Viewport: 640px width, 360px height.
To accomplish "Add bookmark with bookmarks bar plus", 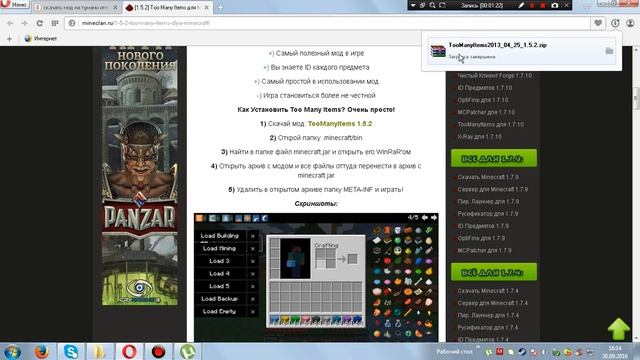I will coord(9,39).
